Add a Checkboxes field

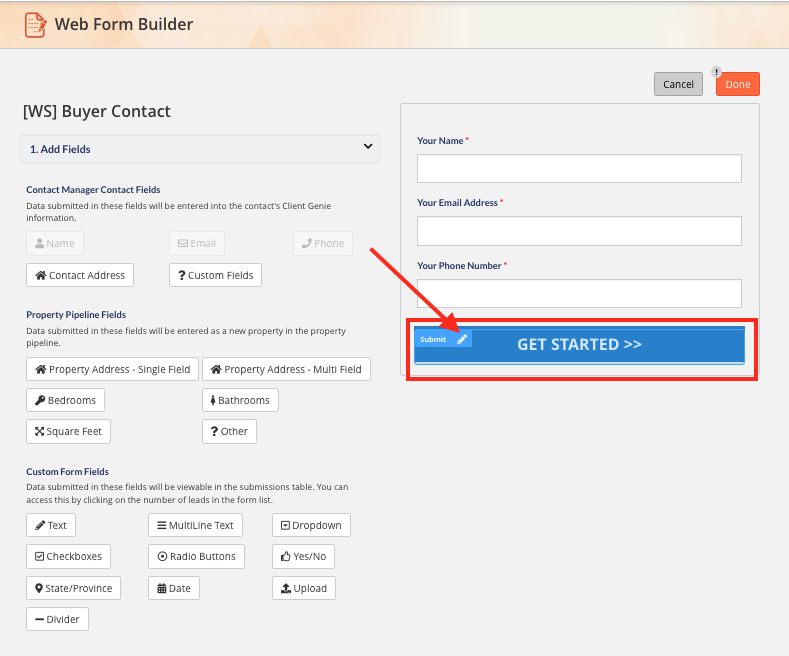68,556
